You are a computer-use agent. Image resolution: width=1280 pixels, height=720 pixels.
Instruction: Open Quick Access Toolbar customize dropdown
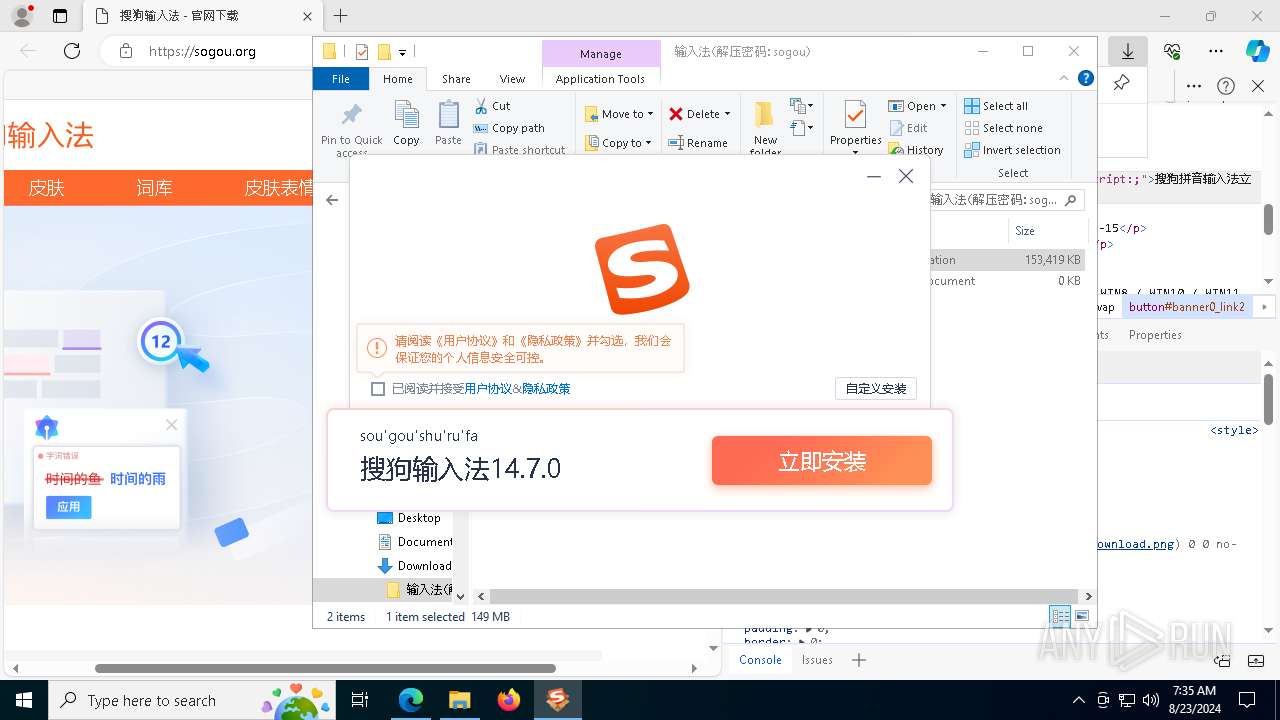click(x=402, y=52)
